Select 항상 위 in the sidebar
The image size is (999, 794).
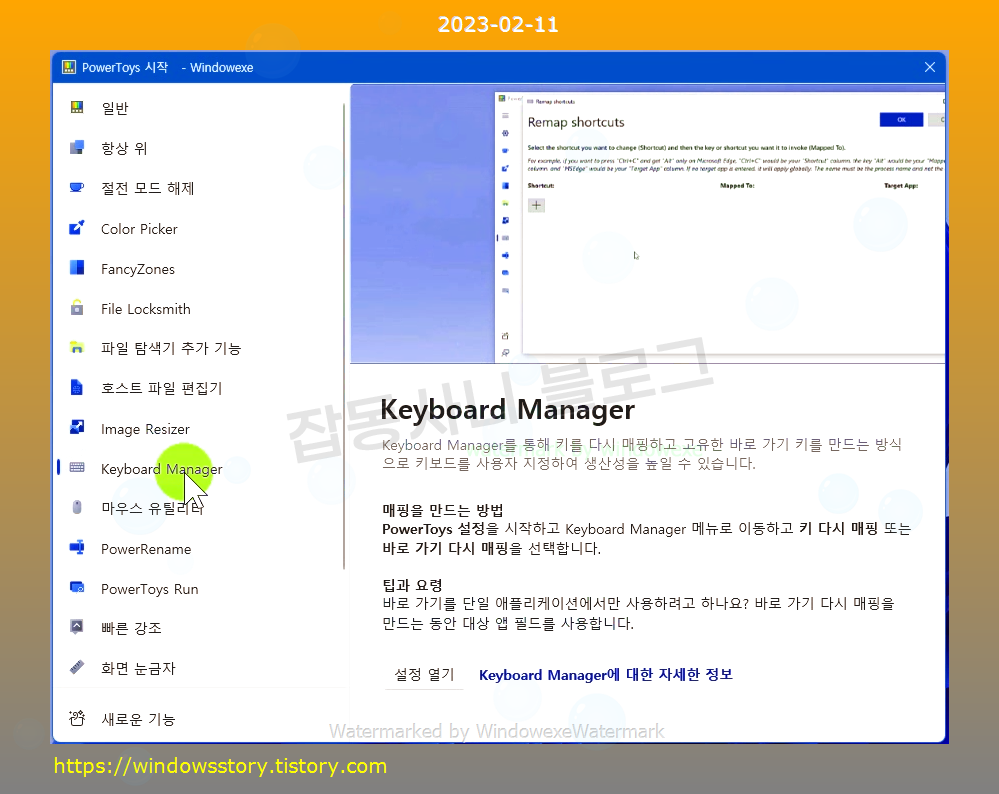124,148
